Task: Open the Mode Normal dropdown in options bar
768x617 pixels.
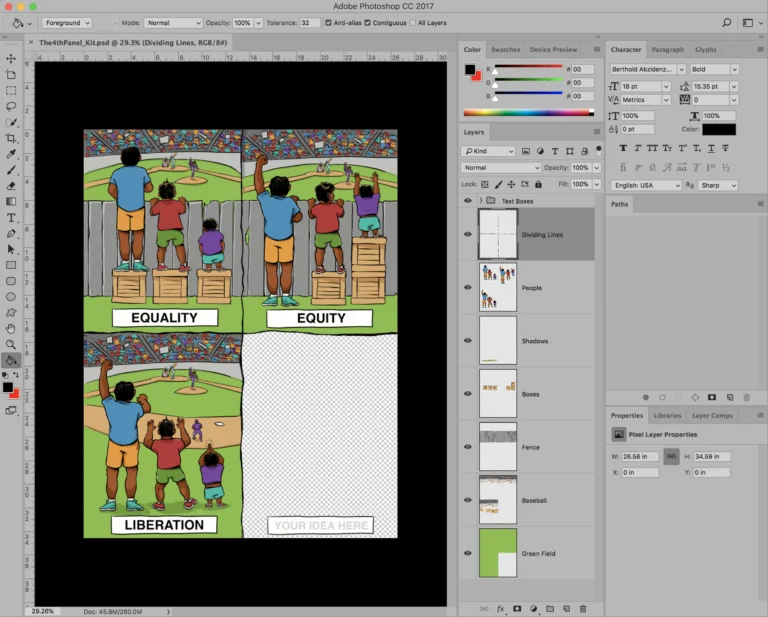Action: coord(173,23)
